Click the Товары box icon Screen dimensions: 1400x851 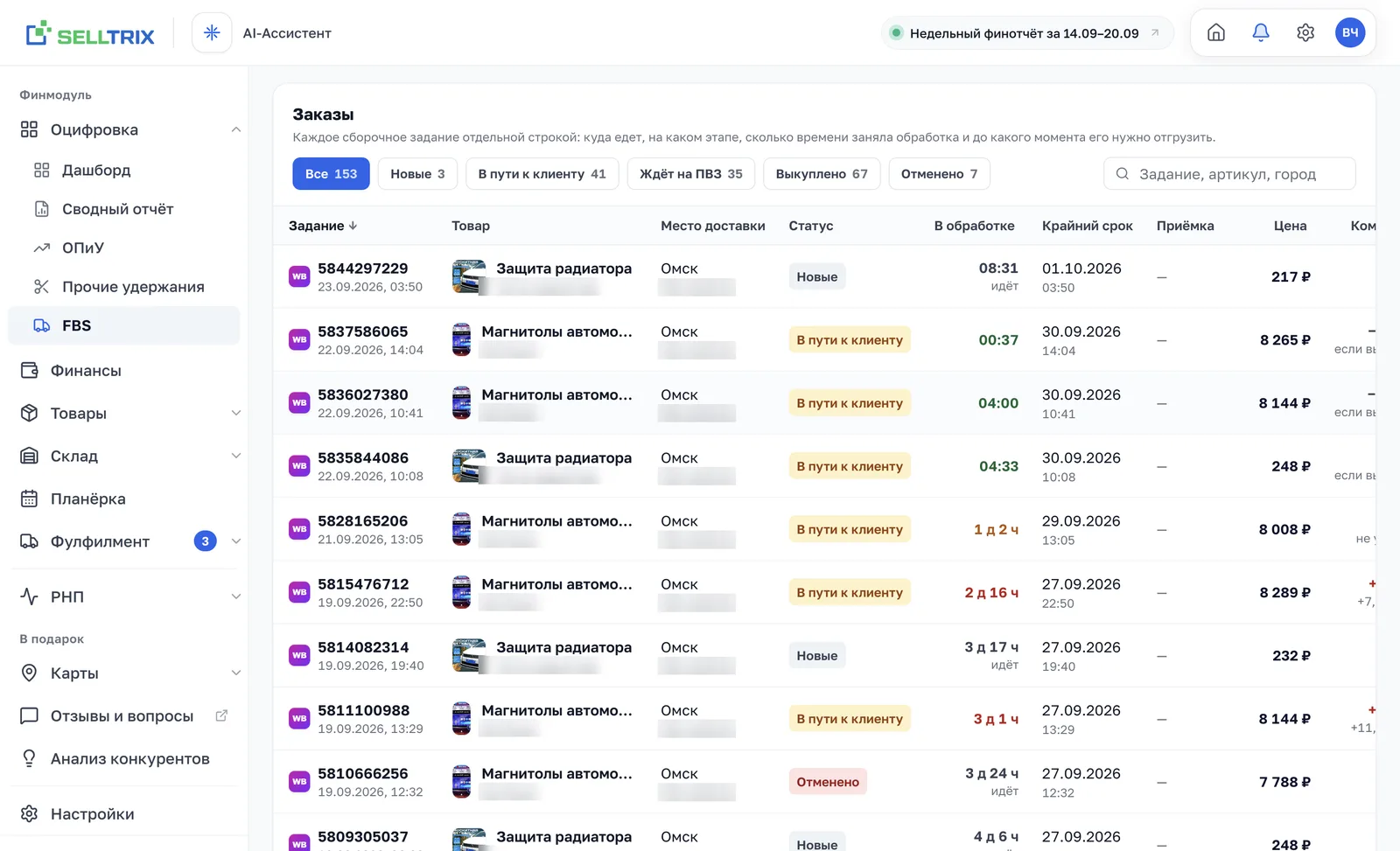(29, 413)
